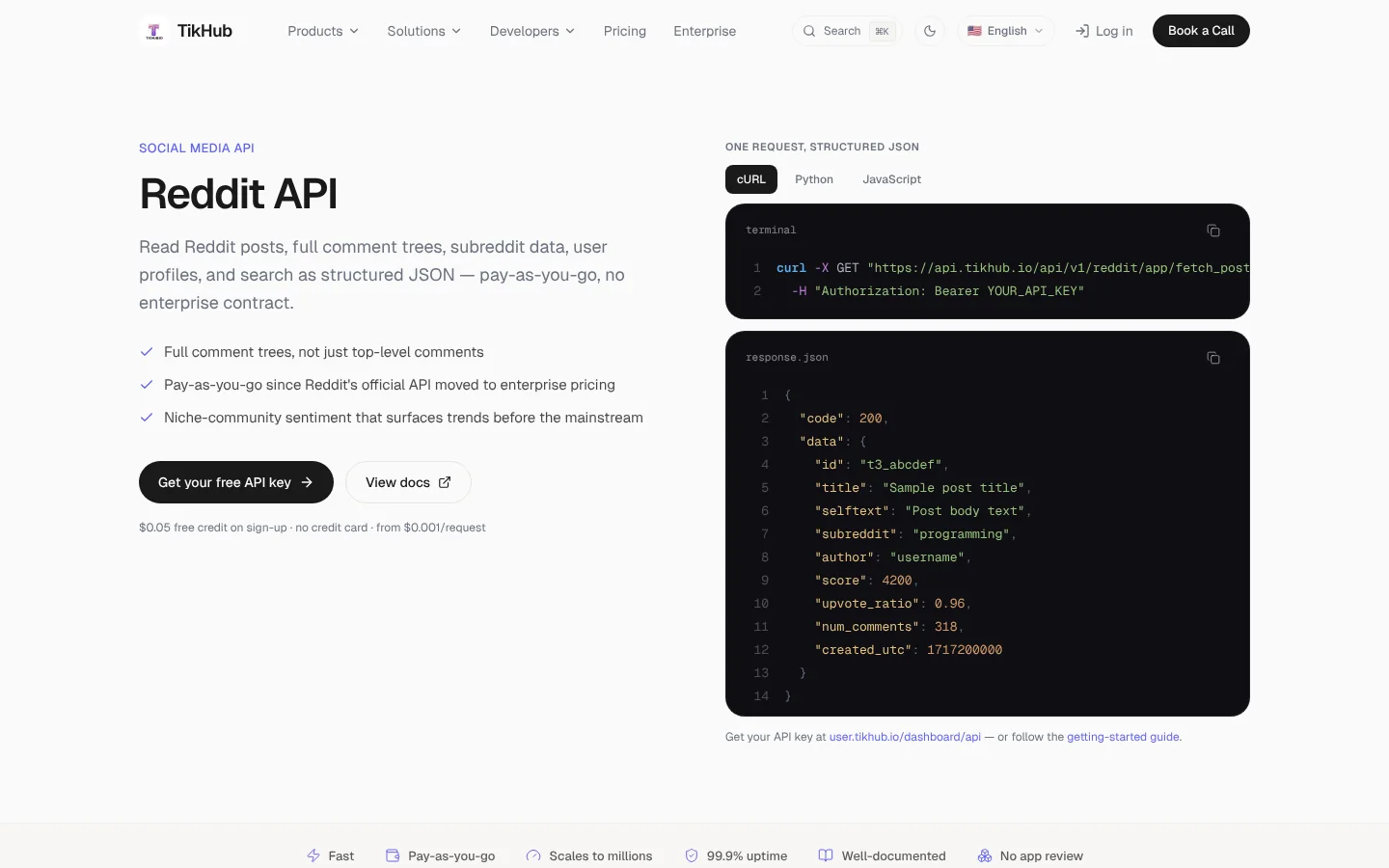Viewport: 1389px width, 868px height.
Task: Click the US flag language icon
Action: (x=974, y=31)
